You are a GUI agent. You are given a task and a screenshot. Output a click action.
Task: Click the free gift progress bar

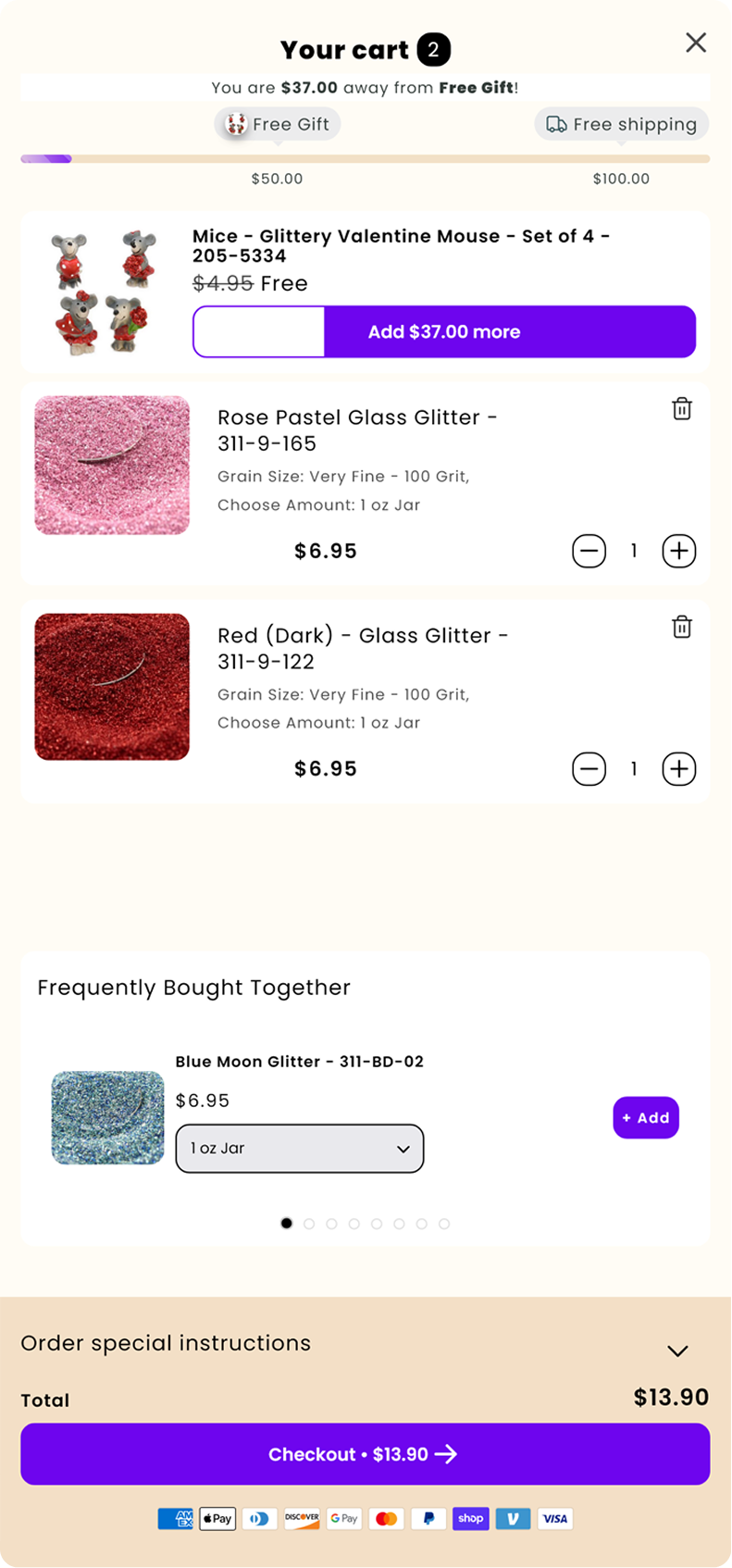click(x=366, y=159)
